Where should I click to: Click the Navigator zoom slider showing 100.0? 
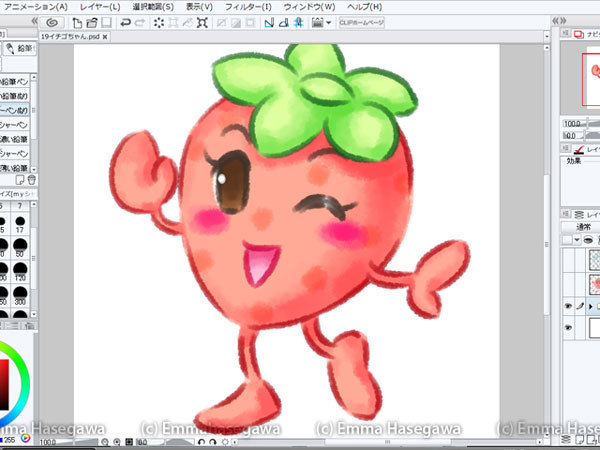[x=581, y=124]
